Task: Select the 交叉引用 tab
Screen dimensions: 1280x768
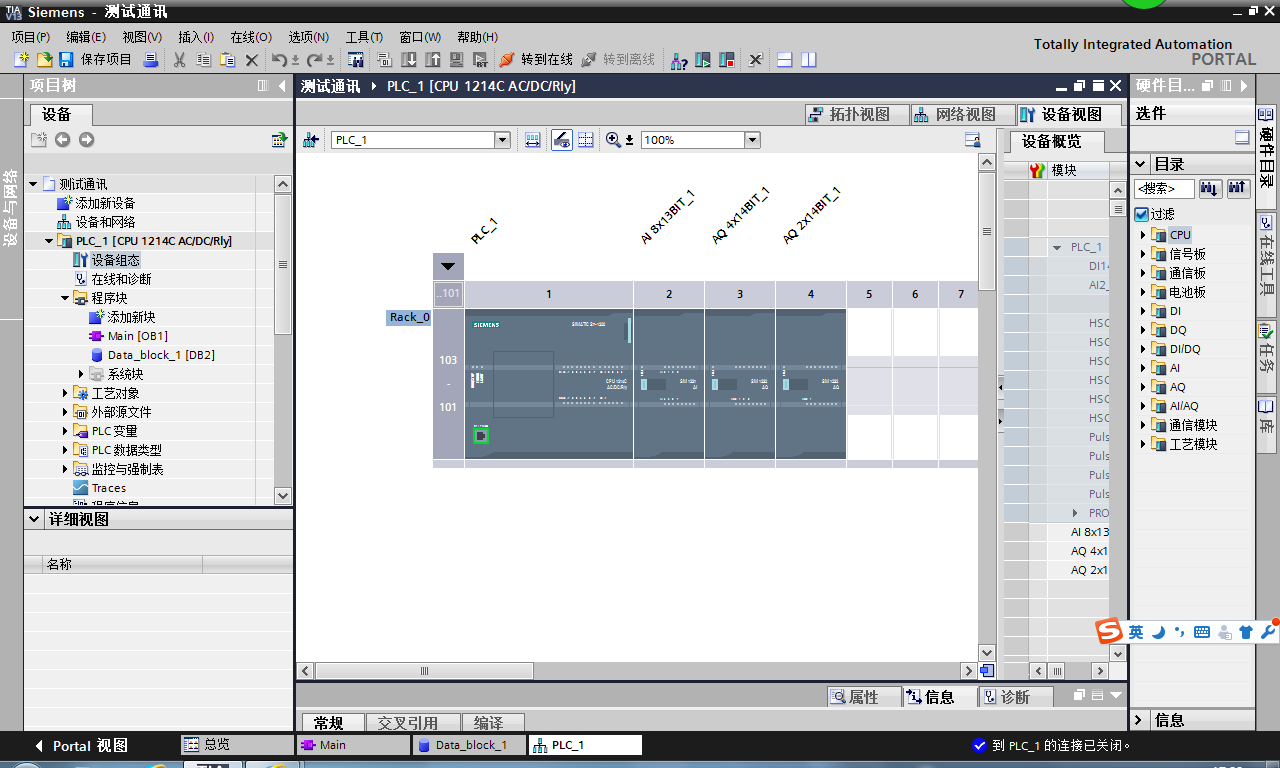Action: 413,722
